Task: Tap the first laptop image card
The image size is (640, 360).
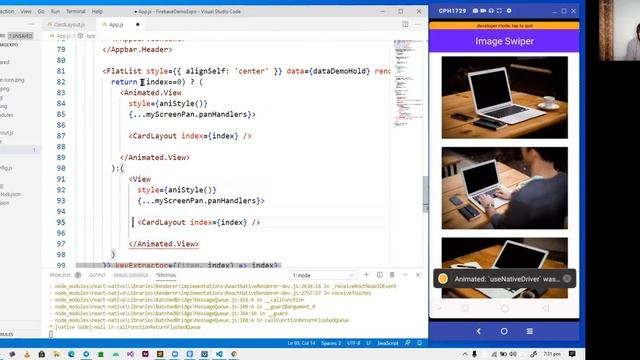Action: (x=504, y=98)
